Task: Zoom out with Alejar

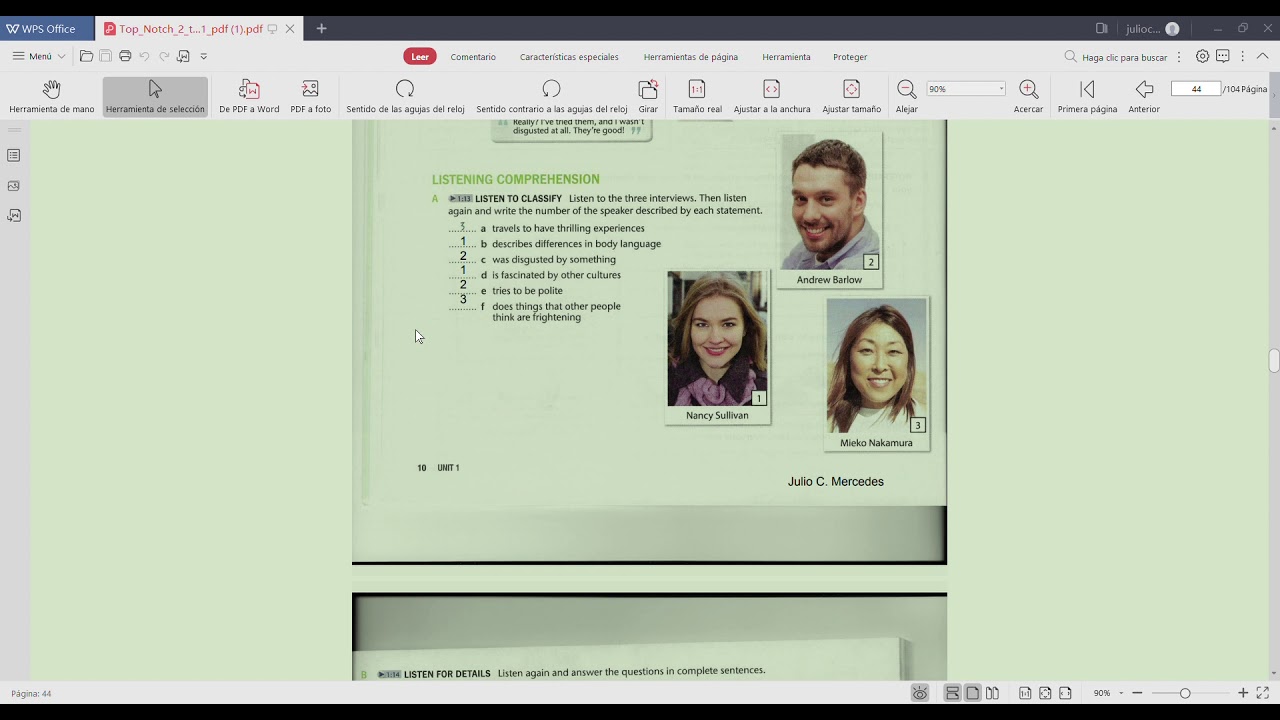Action: click(x=907, y=97)
